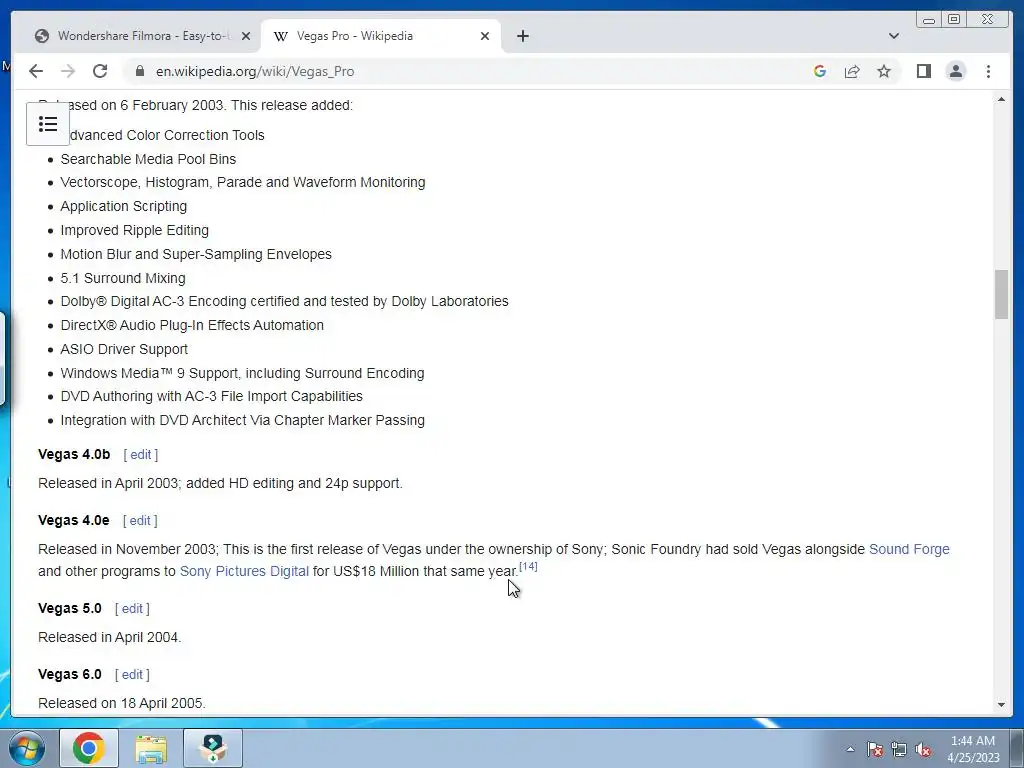The image size is (1024, 768).
Task: Open the installer icon in taskbar
Action: (x=213, y=748)
